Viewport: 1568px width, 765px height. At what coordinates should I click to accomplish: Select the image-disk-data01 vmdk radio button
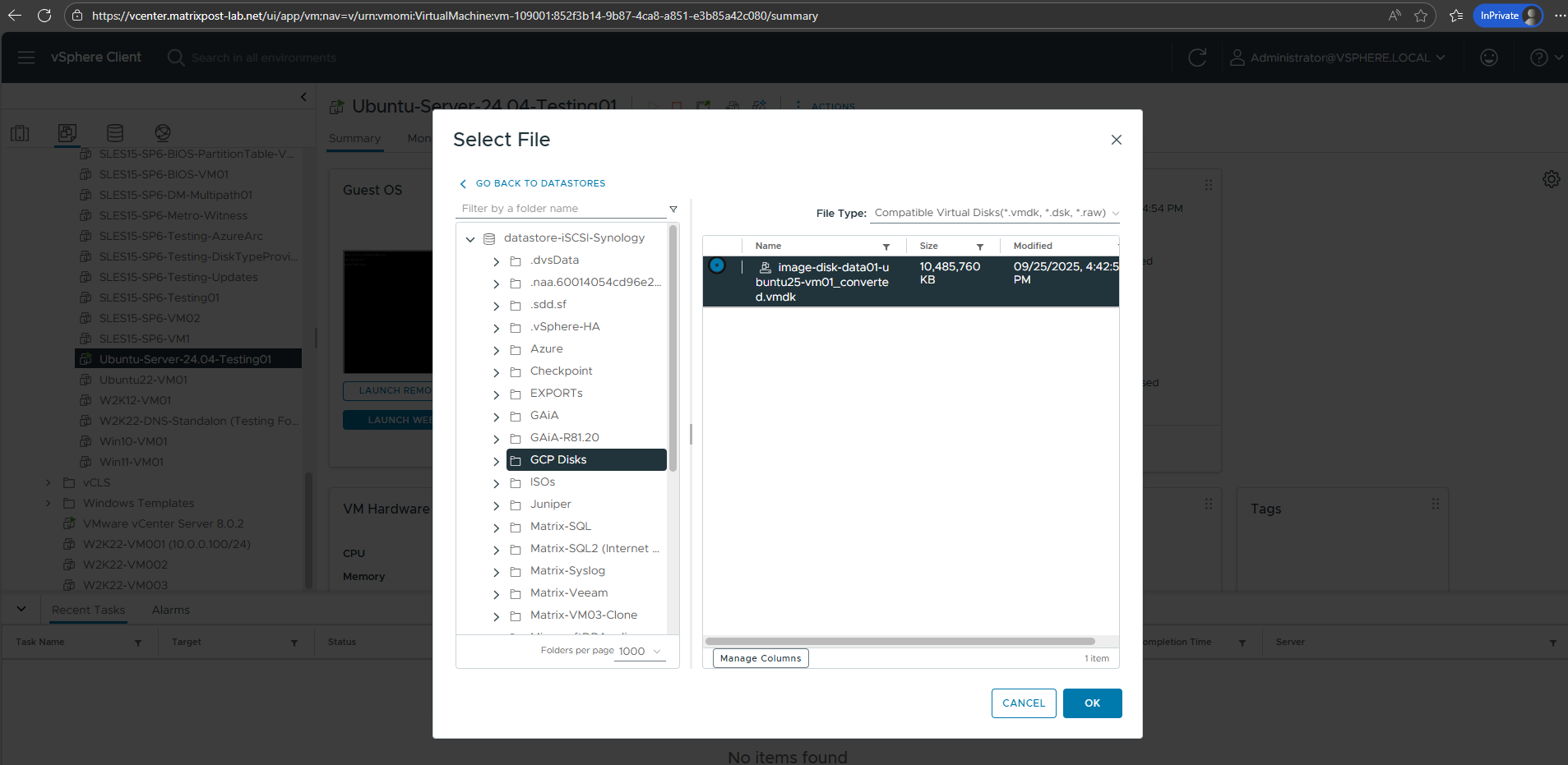(x=717, y=265)
